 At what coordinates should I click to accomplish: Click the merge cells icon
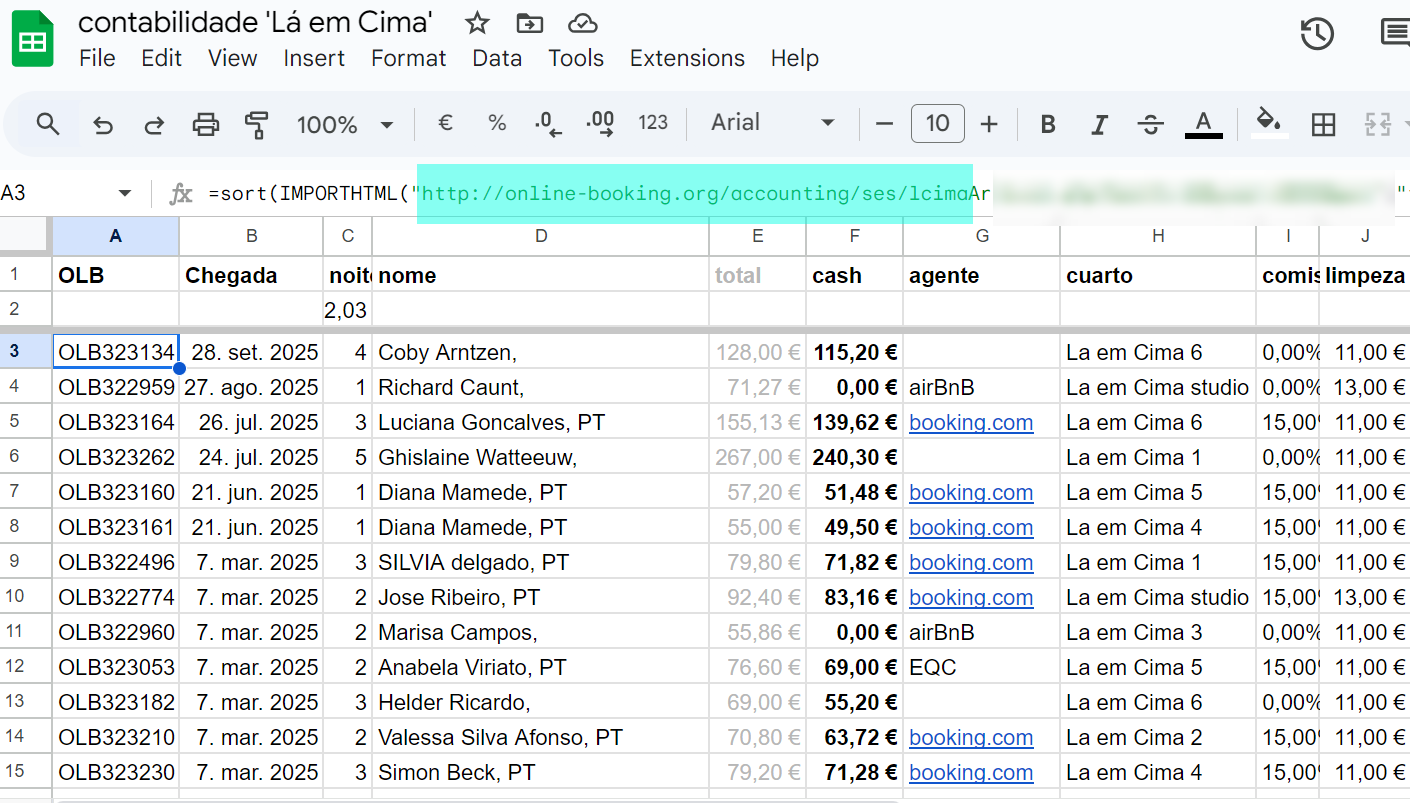[x=1378, y=124]
